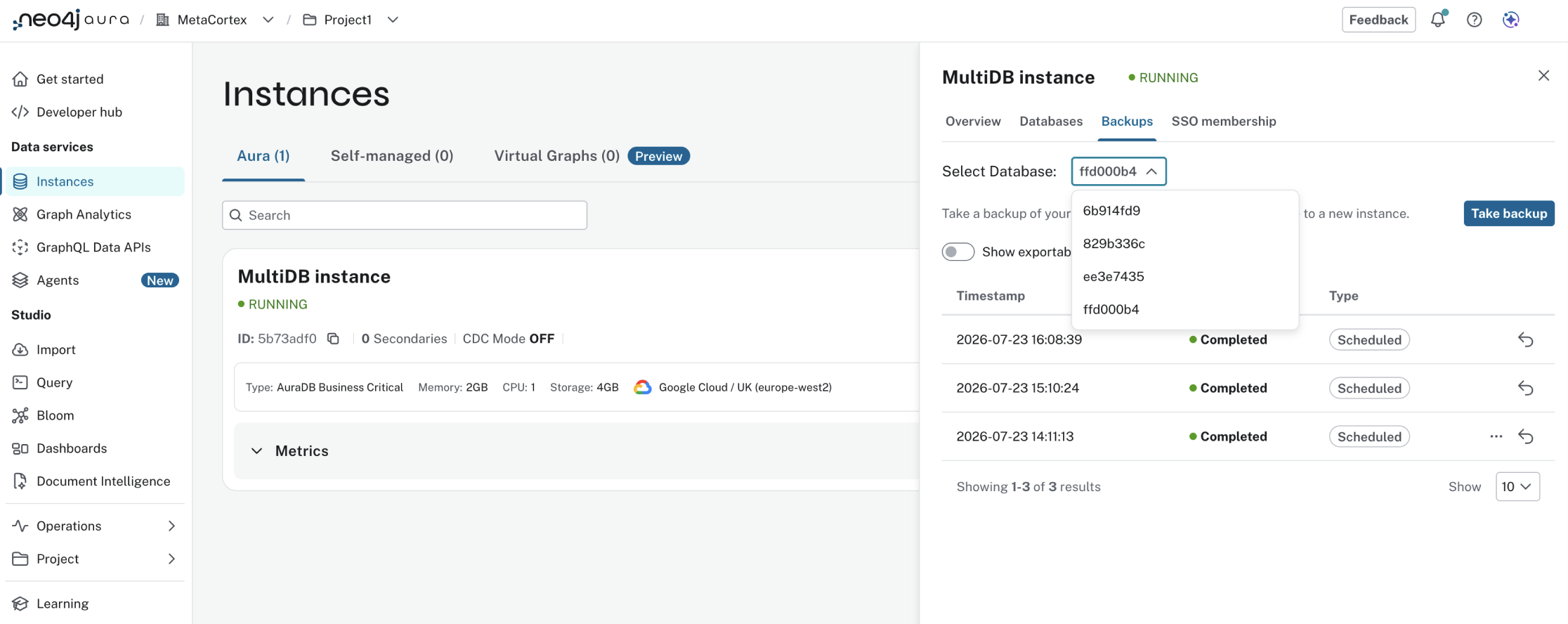Close the MultiDB instance panel

click(x=1543, y=76)
